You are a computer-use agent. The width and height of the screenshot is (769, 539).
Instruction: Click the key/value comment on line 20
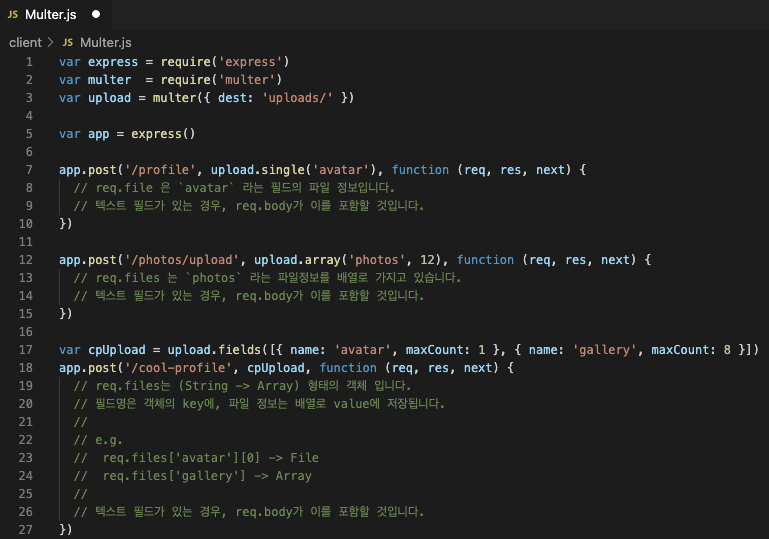pyautogui.click(x=259, y=404)
